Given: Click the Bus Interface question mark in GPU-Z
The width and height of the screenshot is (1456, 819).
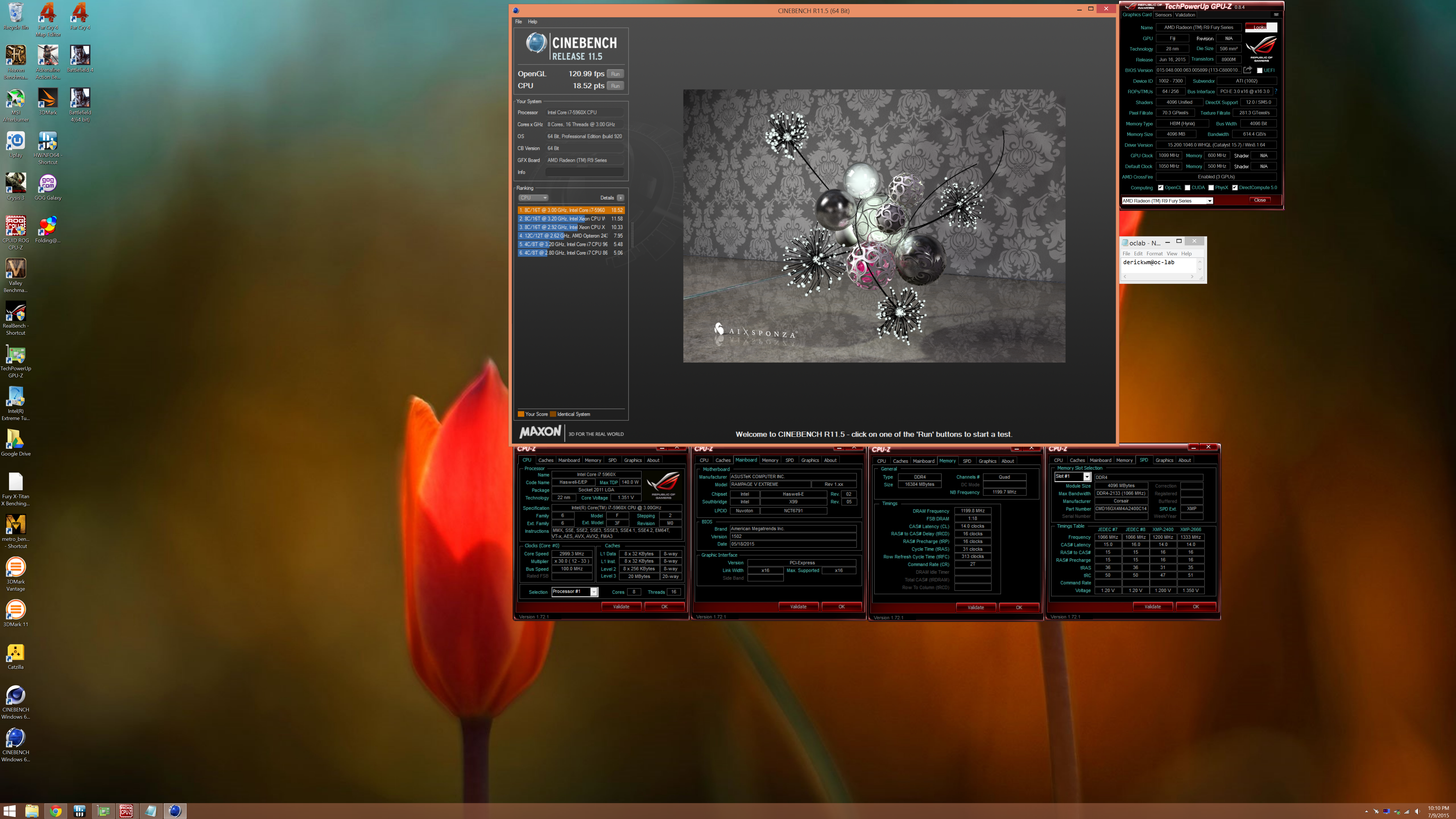Looking at the screenshot, I should 1276,91.
